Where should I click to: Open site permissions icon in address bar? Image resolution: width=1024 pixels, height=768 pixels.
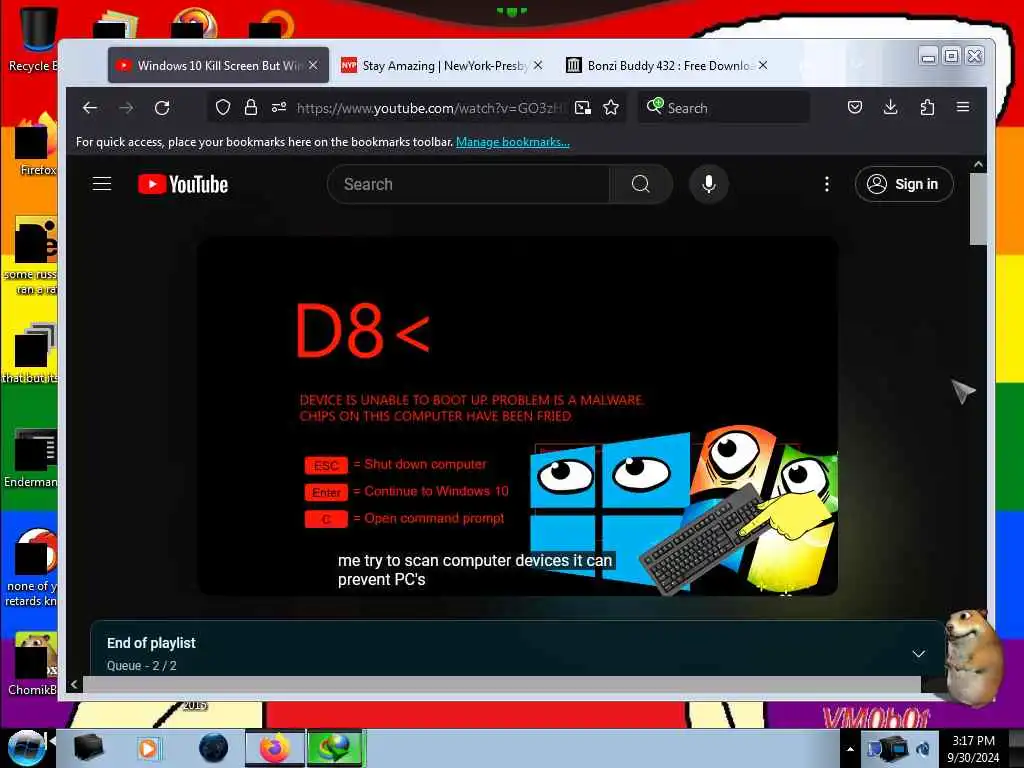(x=279, y=107)
